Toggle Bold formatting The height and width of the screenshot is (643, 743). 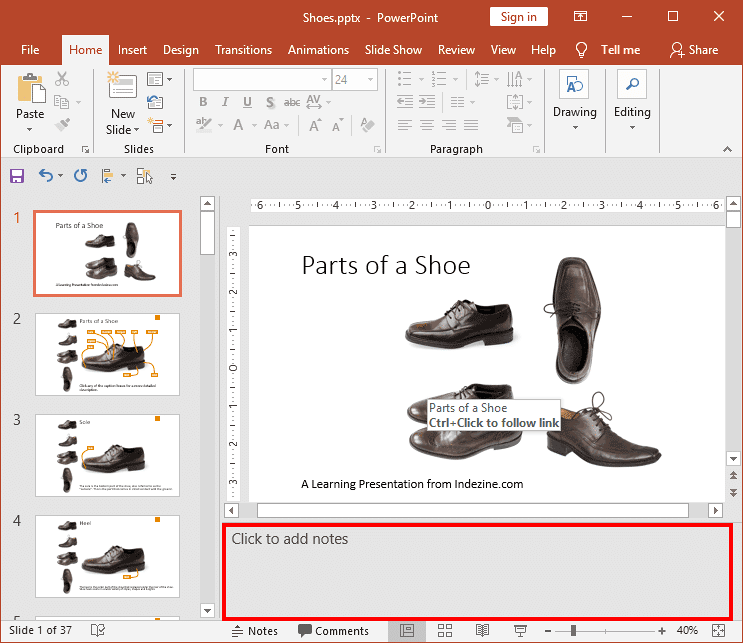point(203,102)
